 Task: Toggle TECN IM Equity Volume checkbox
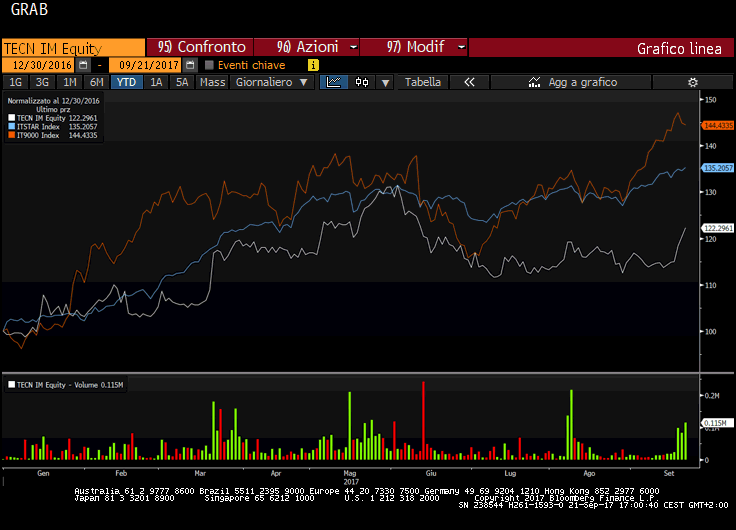pos(12,384)
